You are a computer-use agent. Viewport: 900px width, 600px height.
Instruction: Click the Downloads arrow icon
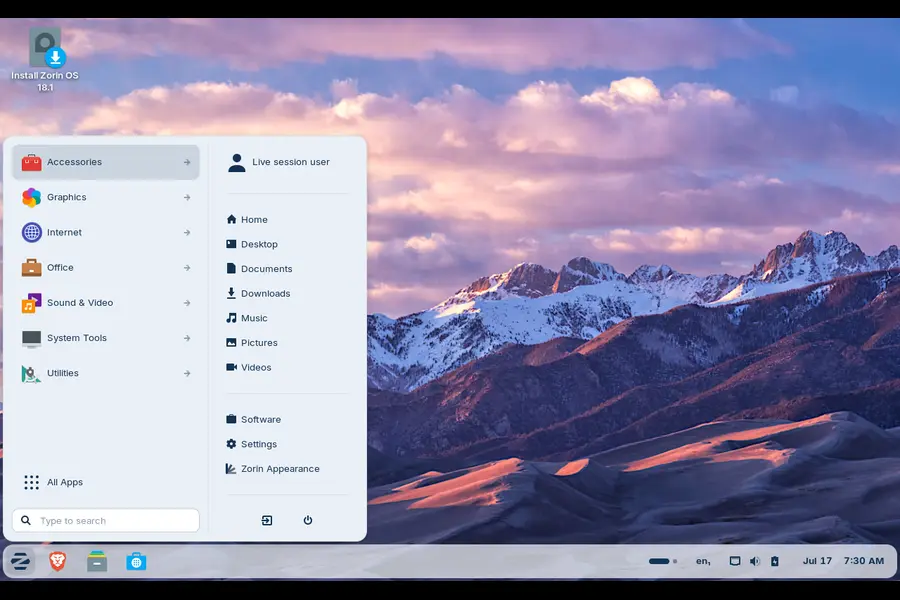(x=231, y=293)
